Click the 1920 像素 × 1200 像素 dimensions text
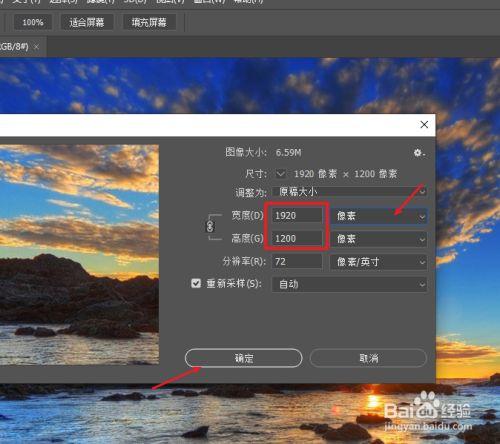 tap(345, 174)
